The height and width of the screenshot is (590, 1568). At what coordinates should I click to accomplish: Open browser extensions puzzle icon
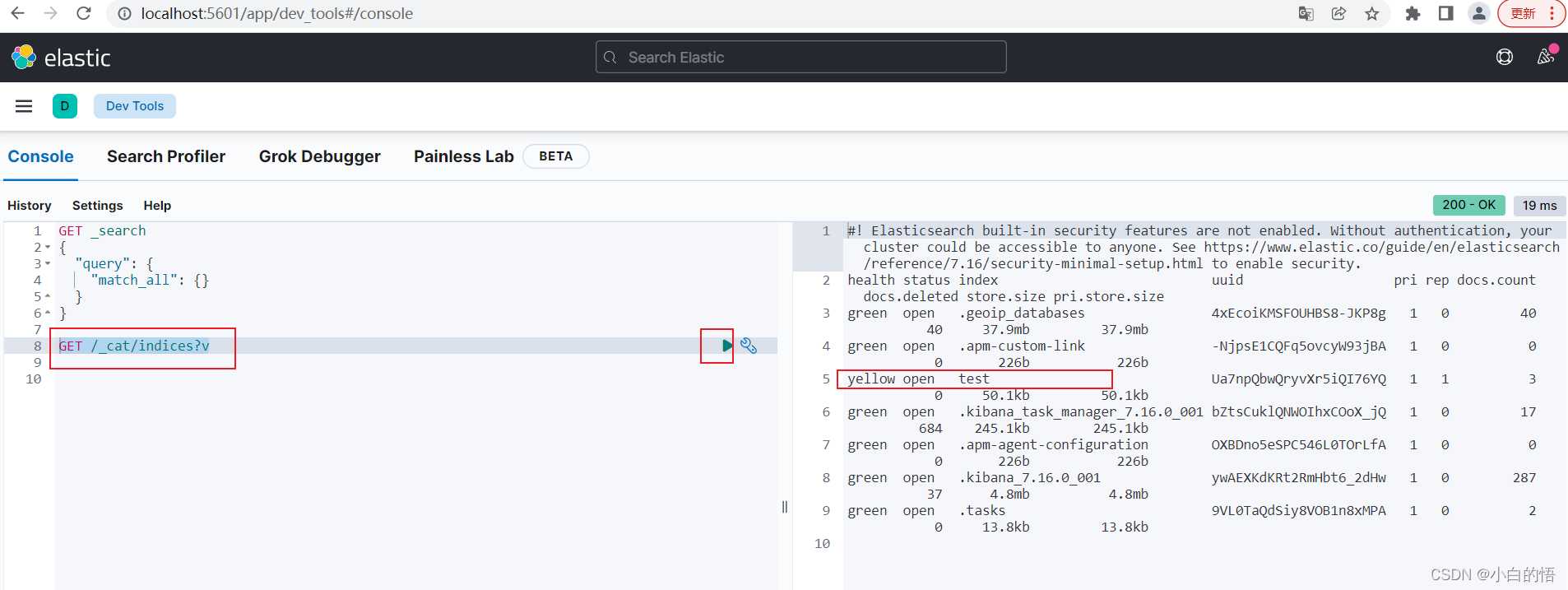[1413, 13]
